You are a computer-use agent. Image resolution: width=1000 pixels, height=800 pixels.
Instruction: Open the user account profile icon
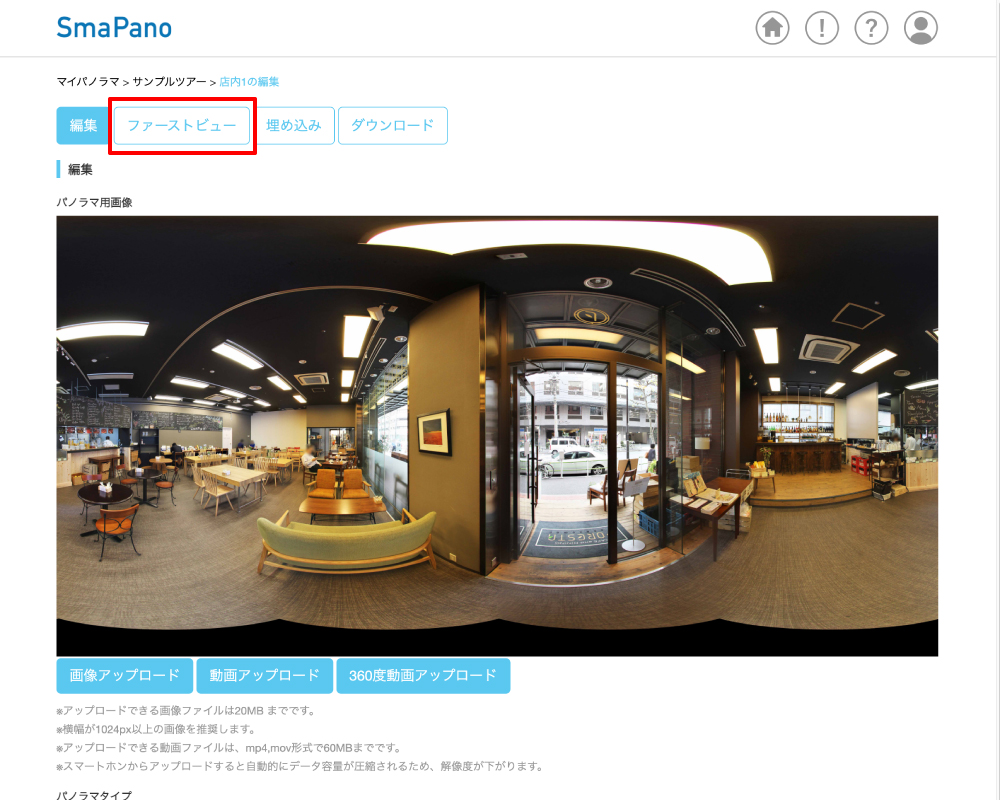coord(921,28)
